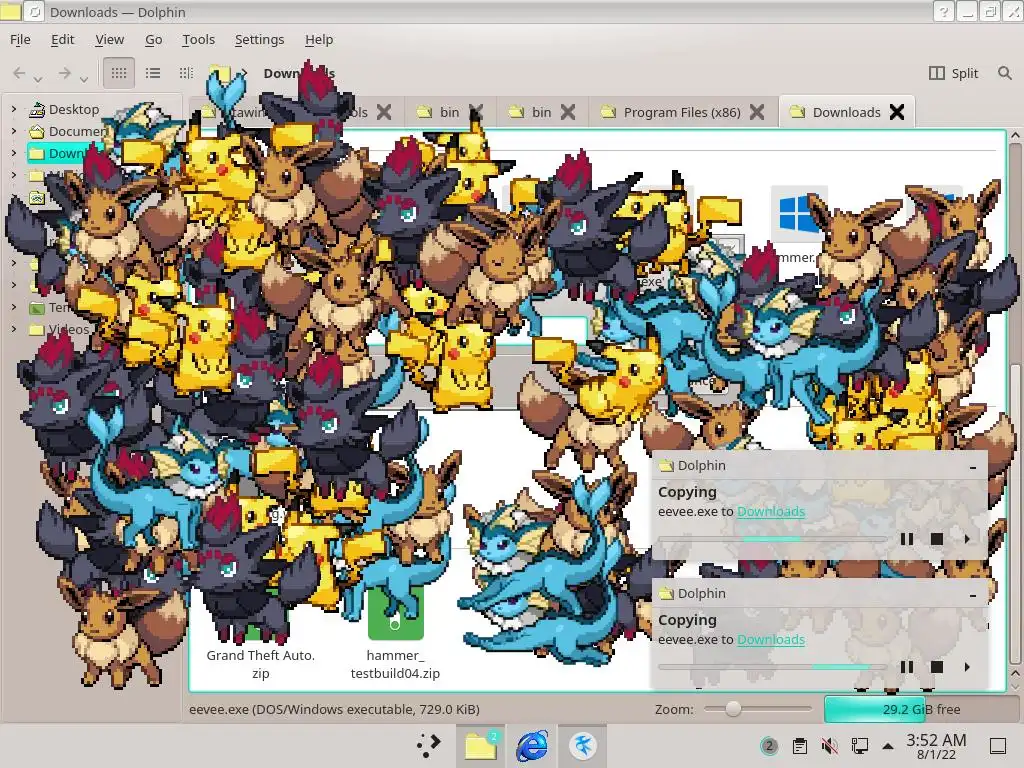Open the forward history dropdown arrow
This screenshot has width=1024, height=768.
84,79
